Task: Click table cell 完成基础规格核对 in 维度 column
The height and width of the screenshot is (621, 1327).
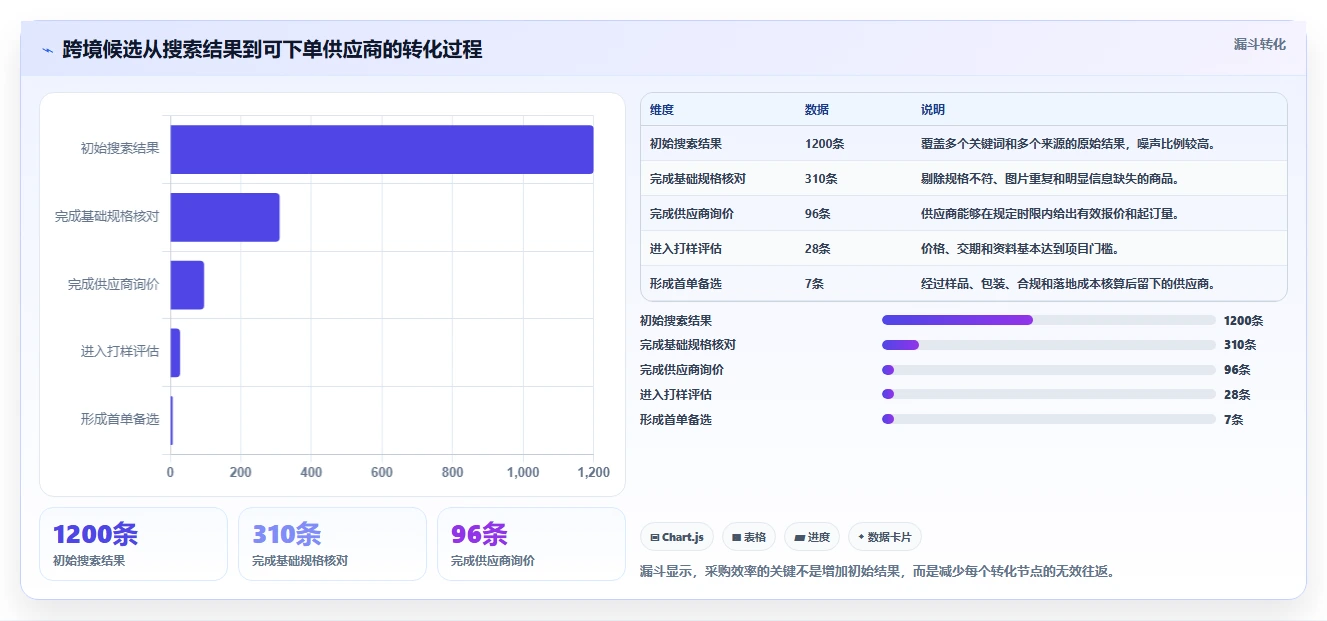Action: 698,179
